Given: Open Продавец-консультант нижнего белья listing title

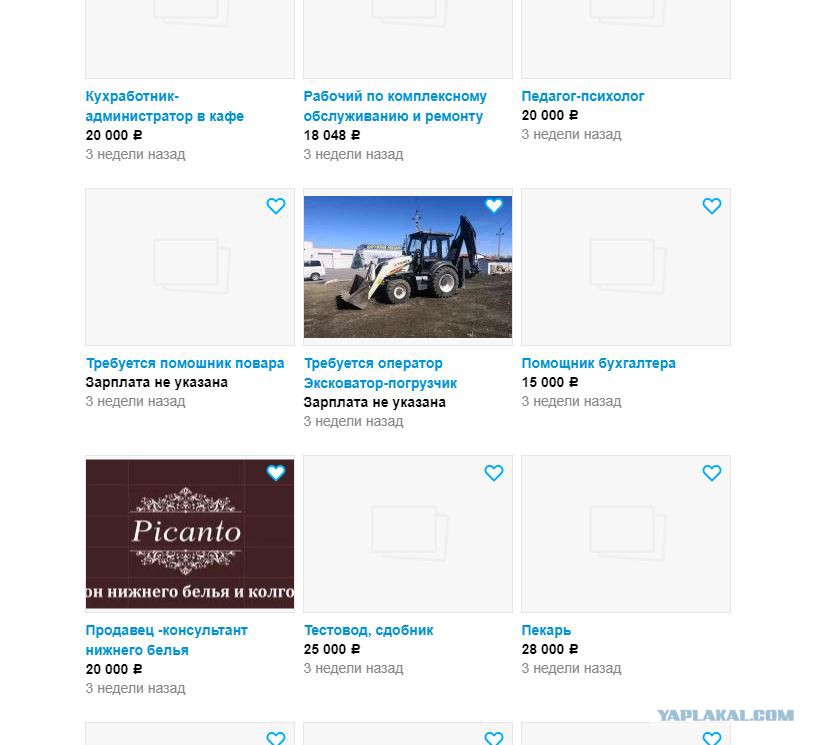Looking at the screenshot, I should 166,640.
